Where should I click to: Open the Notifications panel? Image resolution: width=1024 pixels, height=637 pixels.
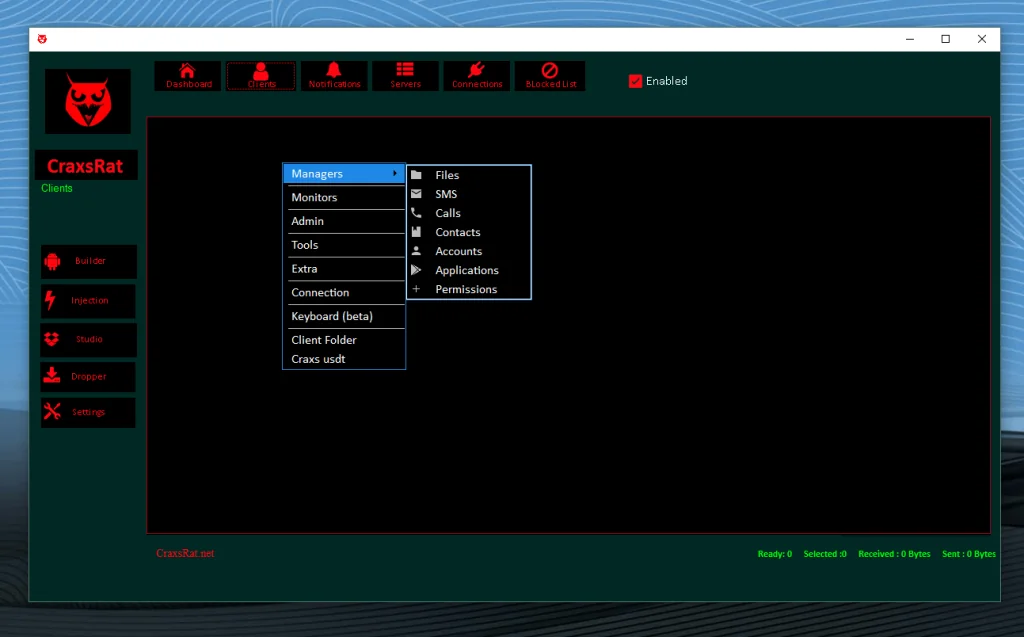click(334, 76)
